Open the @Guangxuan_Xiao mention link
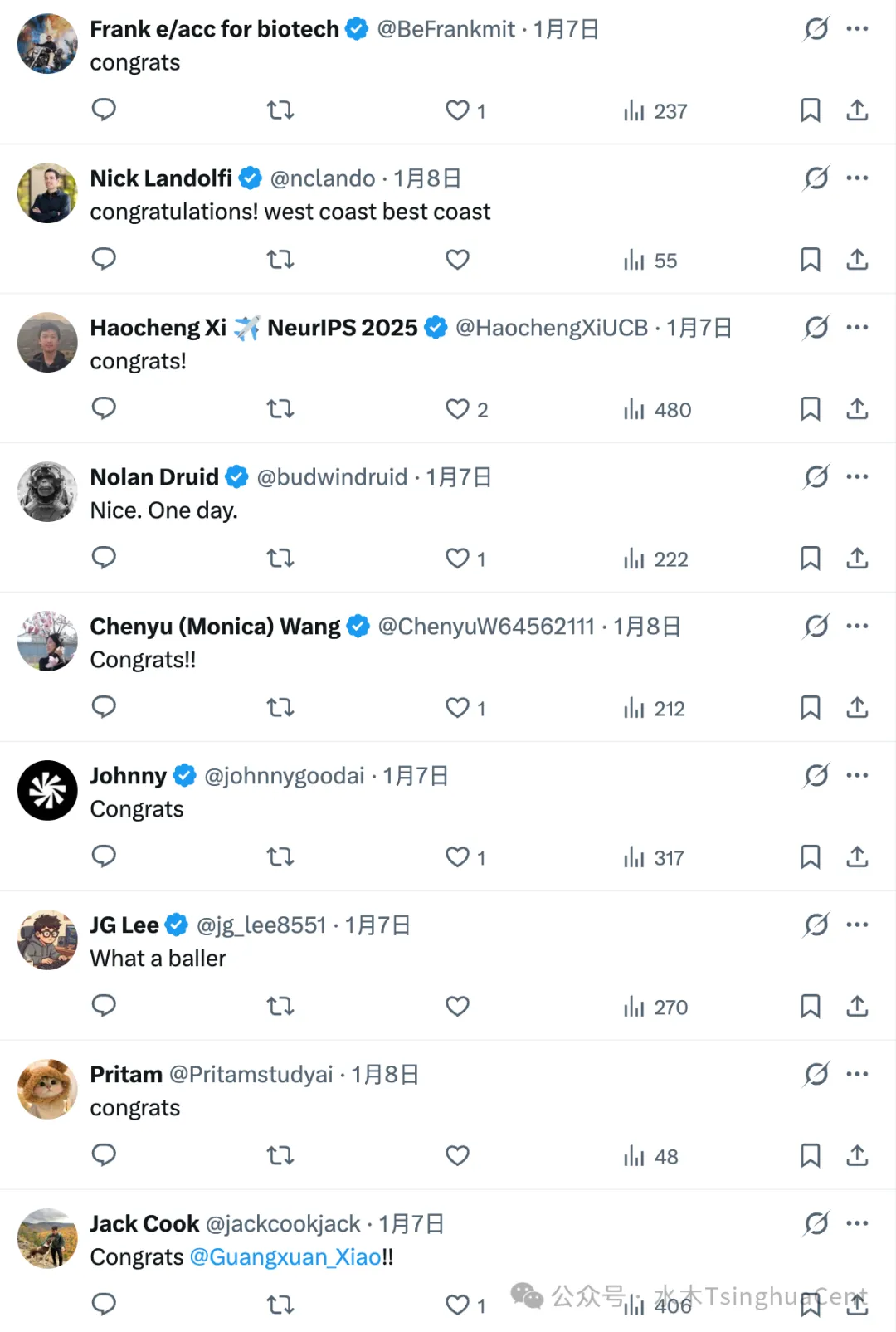The width and height of the screenshot is (896, 1332). 285,1257
